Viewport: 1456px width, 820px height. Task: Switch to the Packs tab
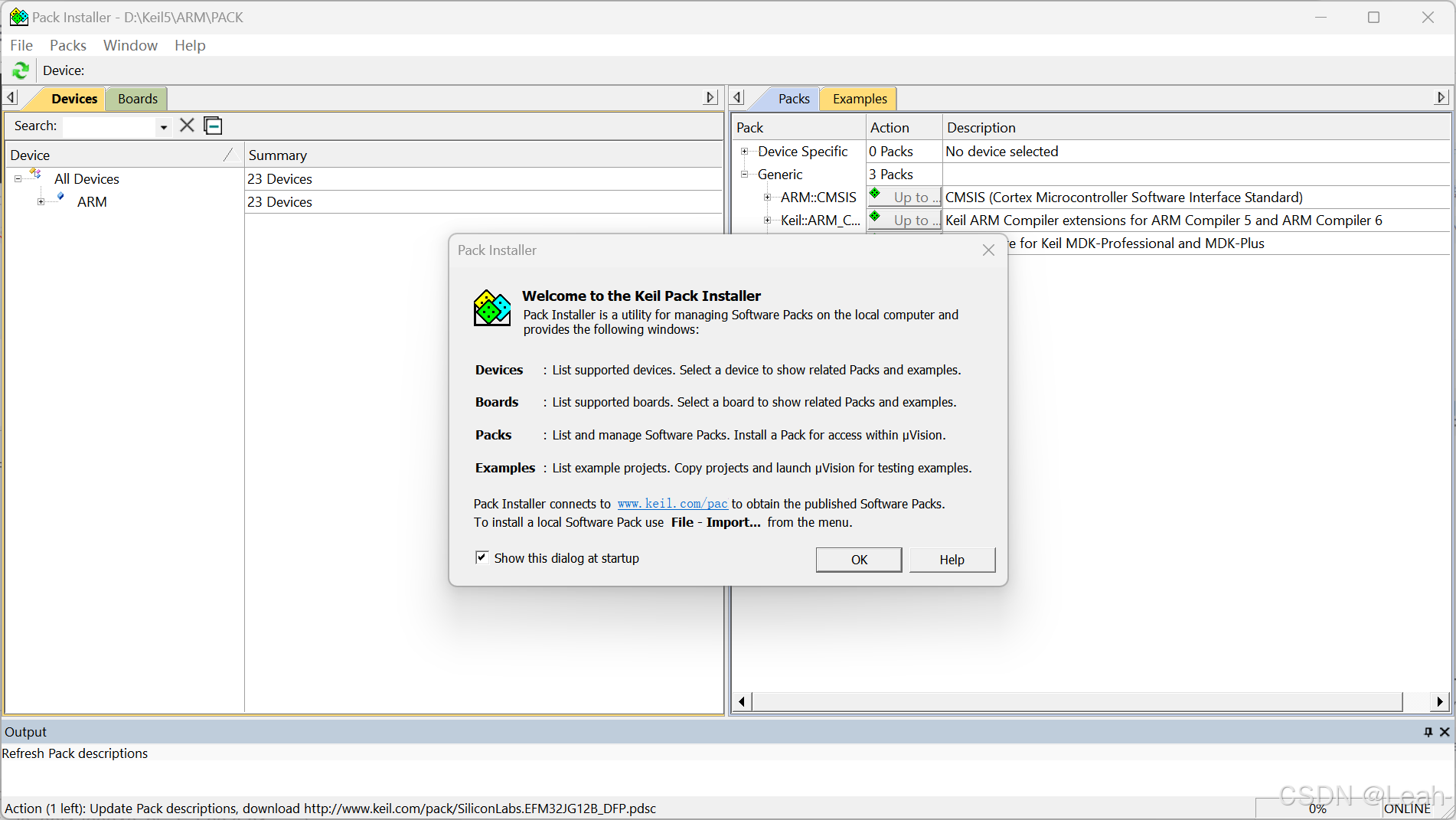coord(794,99)
